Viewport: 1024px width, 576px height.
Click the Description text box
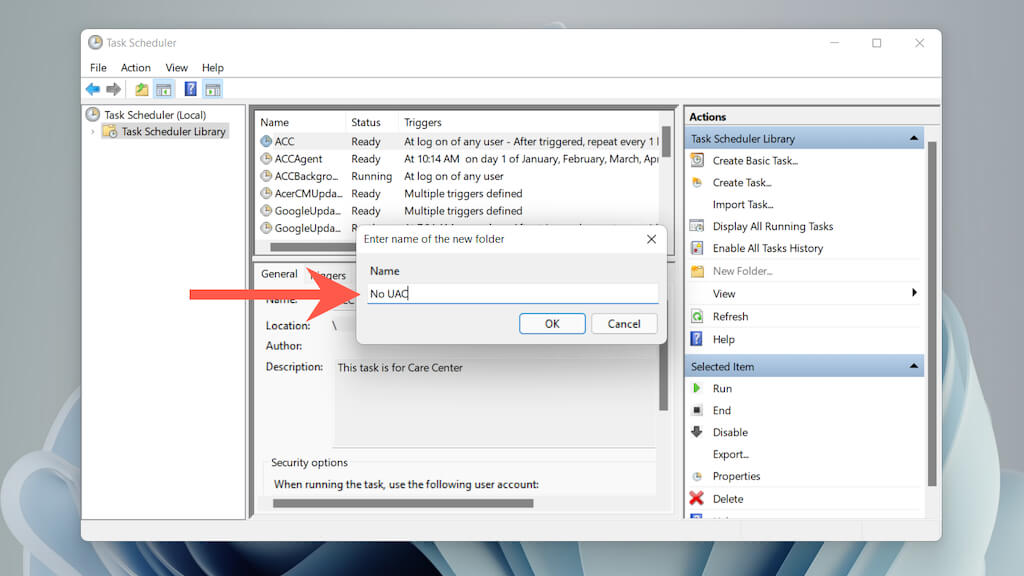tap(495, 402)
